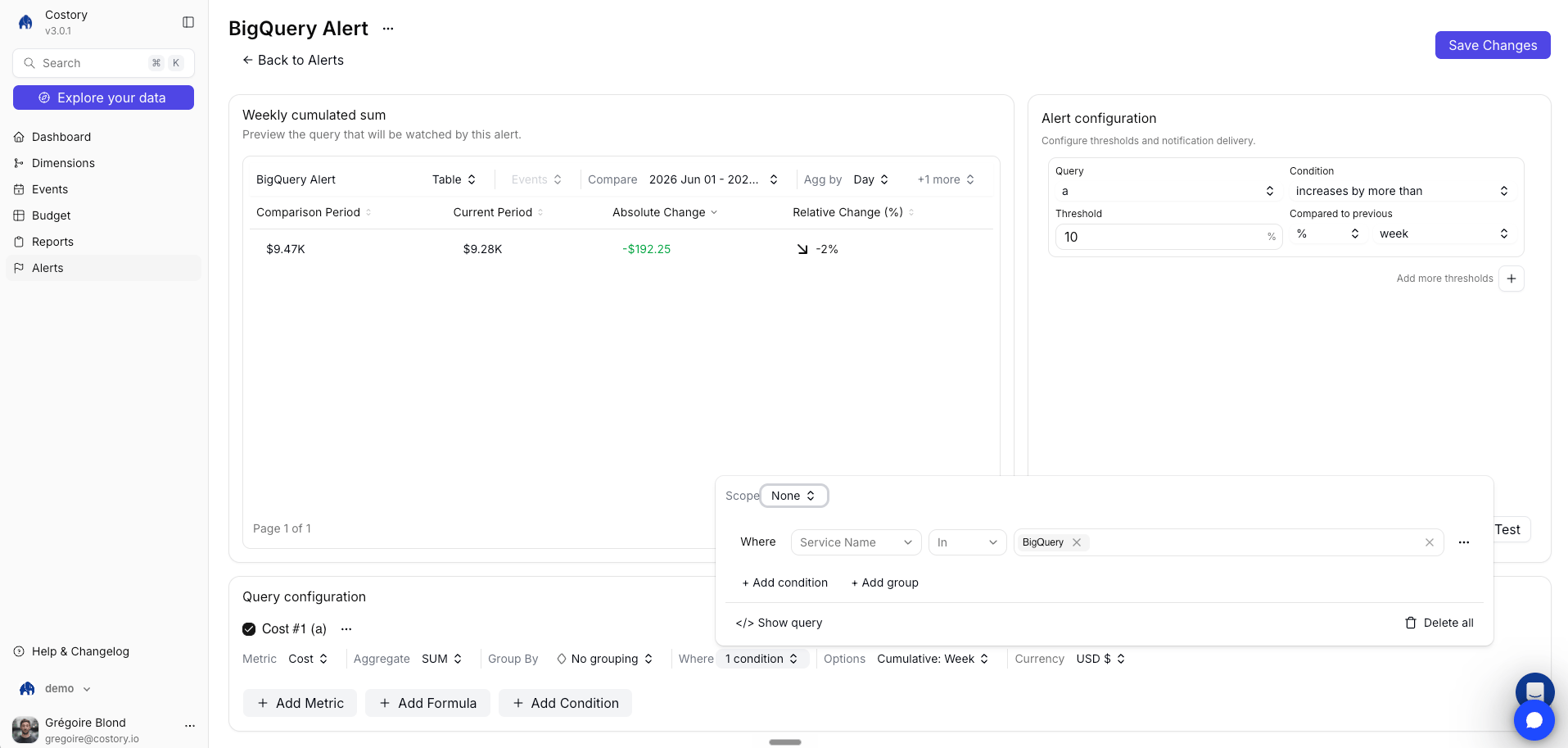Click Delete all with trash icon
The image size is (1568, 748).
pos(1439,623)
